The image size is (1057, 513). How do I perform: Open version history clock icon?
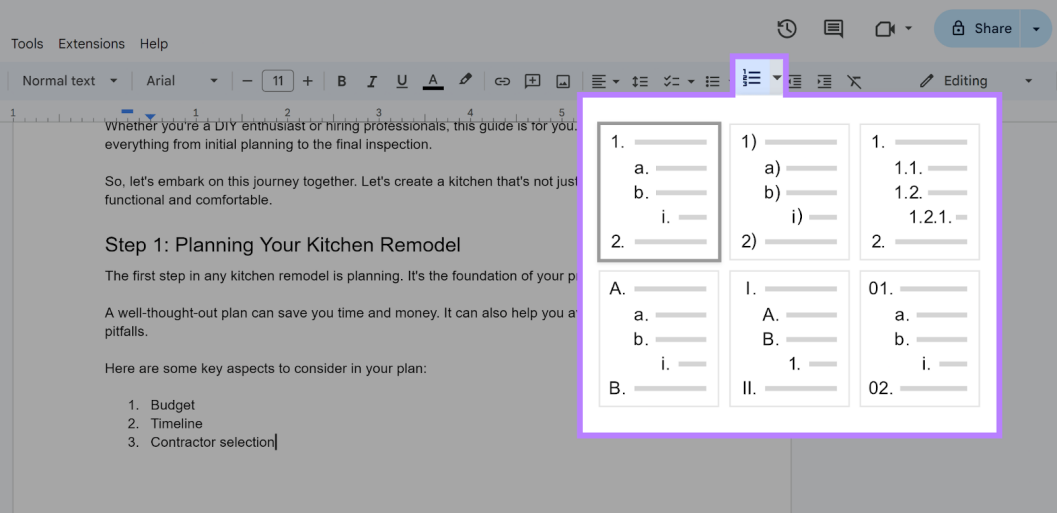tap(787, 29)
